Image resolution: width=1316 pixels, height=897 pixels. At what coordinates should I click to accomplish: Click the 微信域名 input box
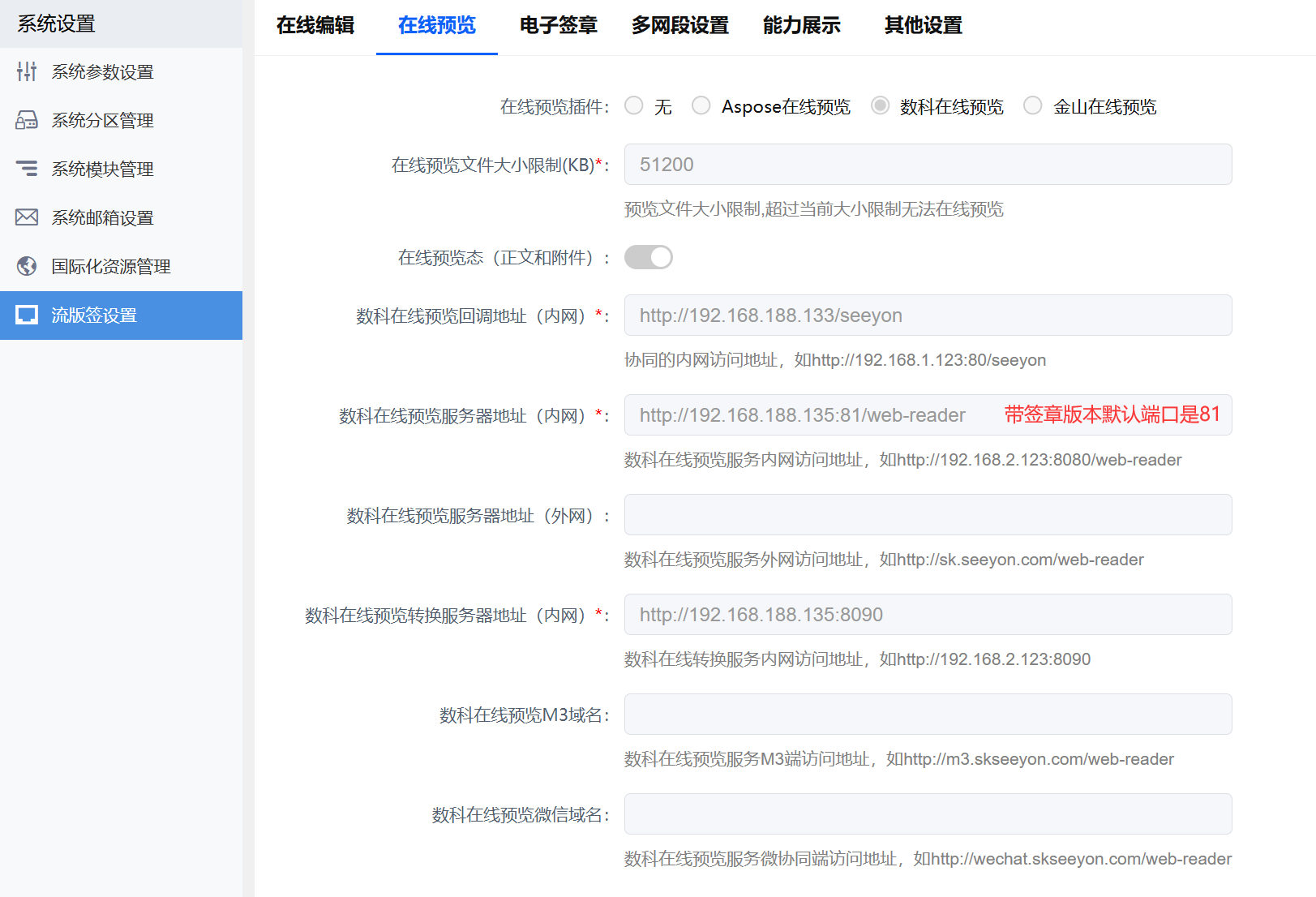[928, 814]
